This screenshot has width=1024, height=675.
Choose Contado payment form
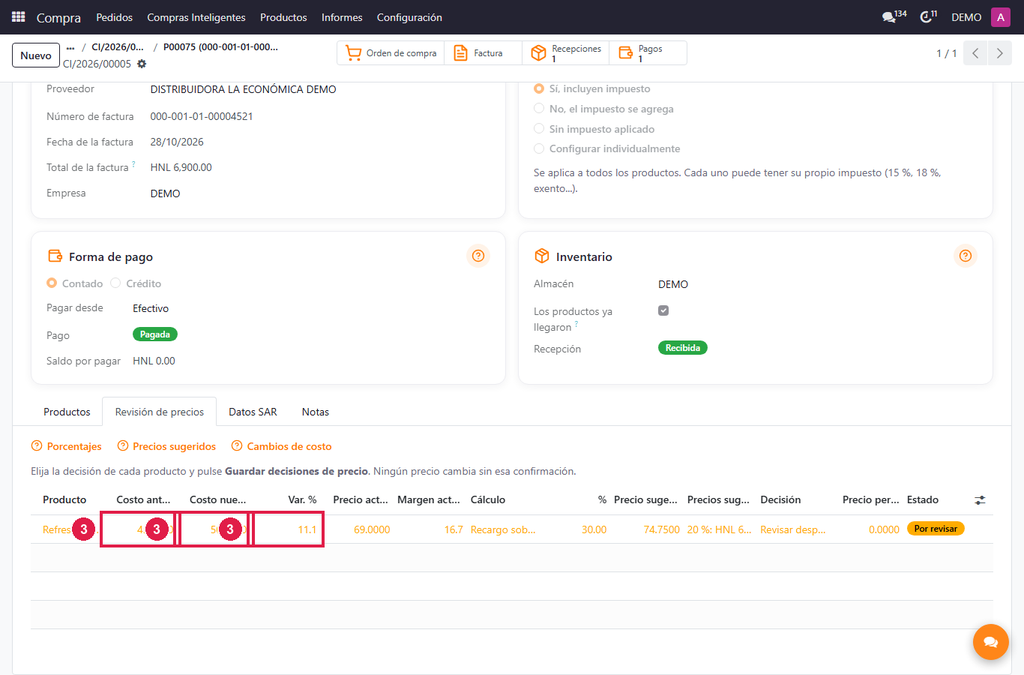(52, 283)
